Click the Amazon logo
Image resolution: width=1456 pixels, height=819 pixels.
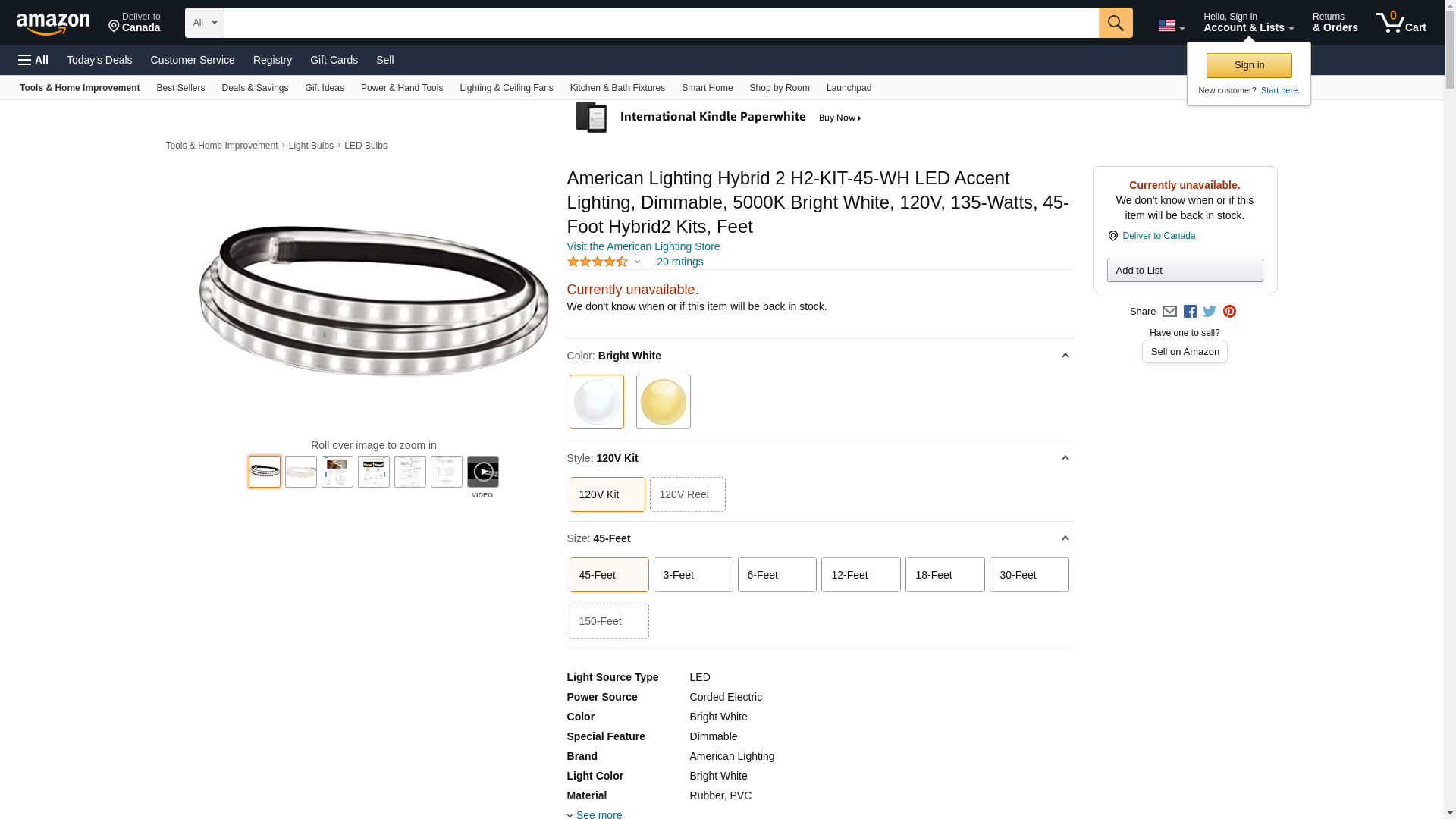53,24
